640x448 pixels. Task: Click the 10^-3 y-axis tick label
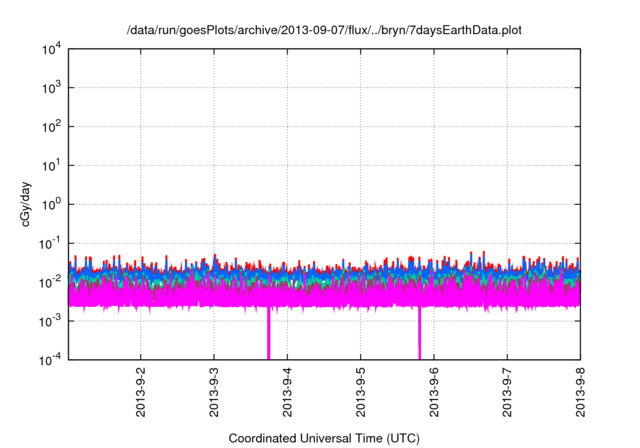tap(50, 322)
